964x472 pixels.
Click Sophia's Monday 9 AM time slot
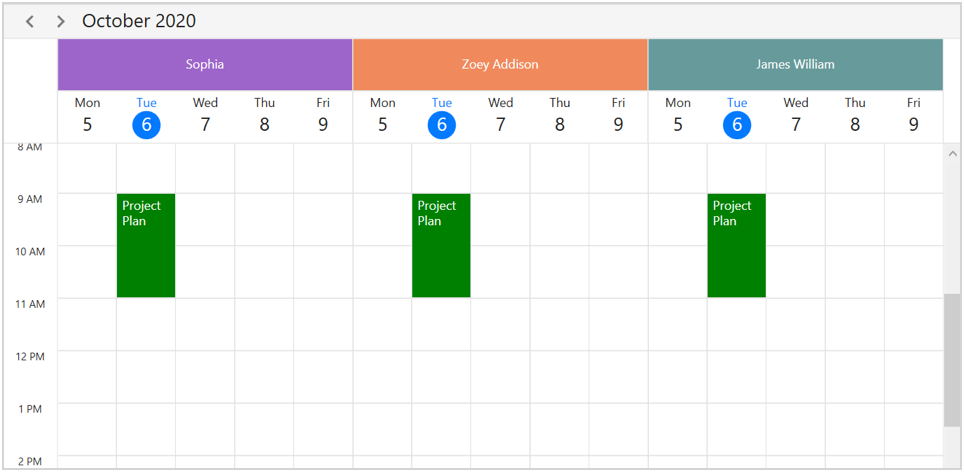point(87,219)
